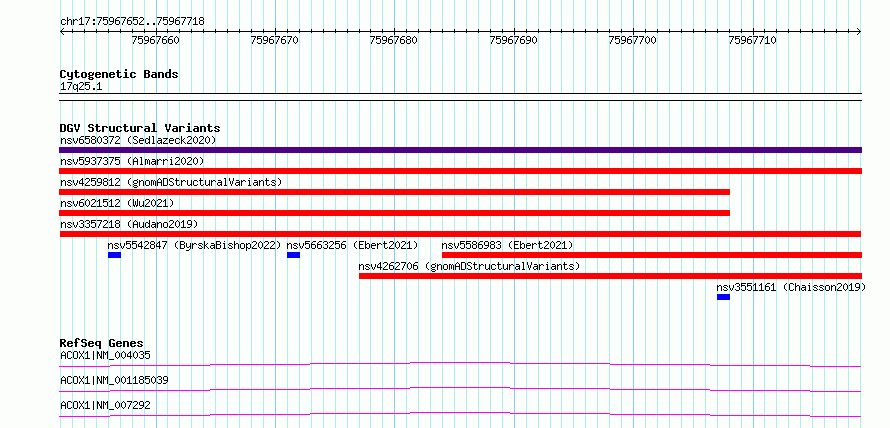Click the ACOX1|NM_004035 transcript label
Viewport: 890px width, 428px height.
coord(105,356)
